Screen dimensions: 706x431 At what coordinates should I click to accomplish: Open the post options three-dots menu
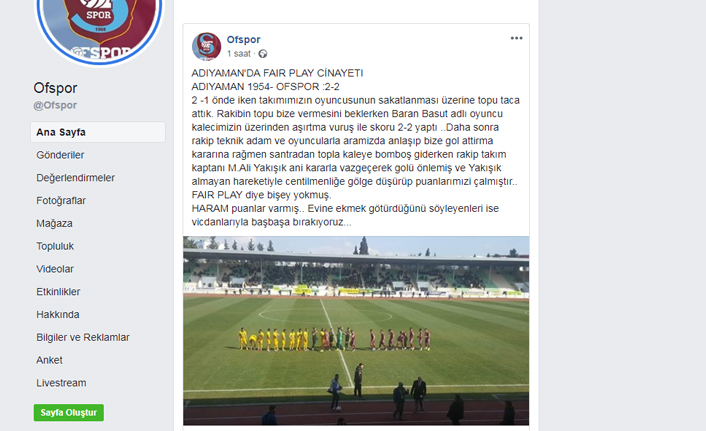(x=516, y=38)
